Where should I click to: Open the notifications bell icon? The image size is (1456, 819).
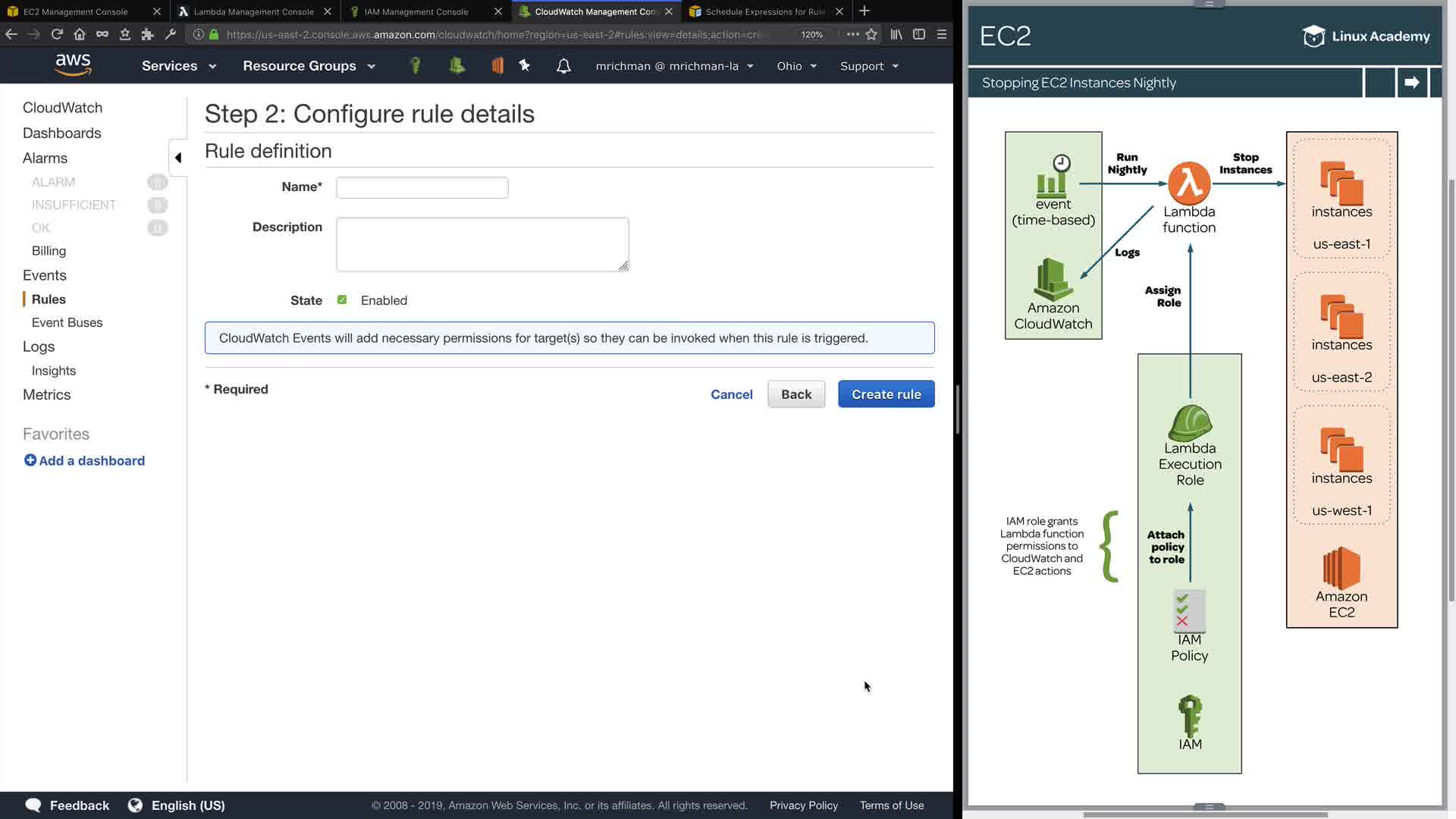tap(563, 66)
